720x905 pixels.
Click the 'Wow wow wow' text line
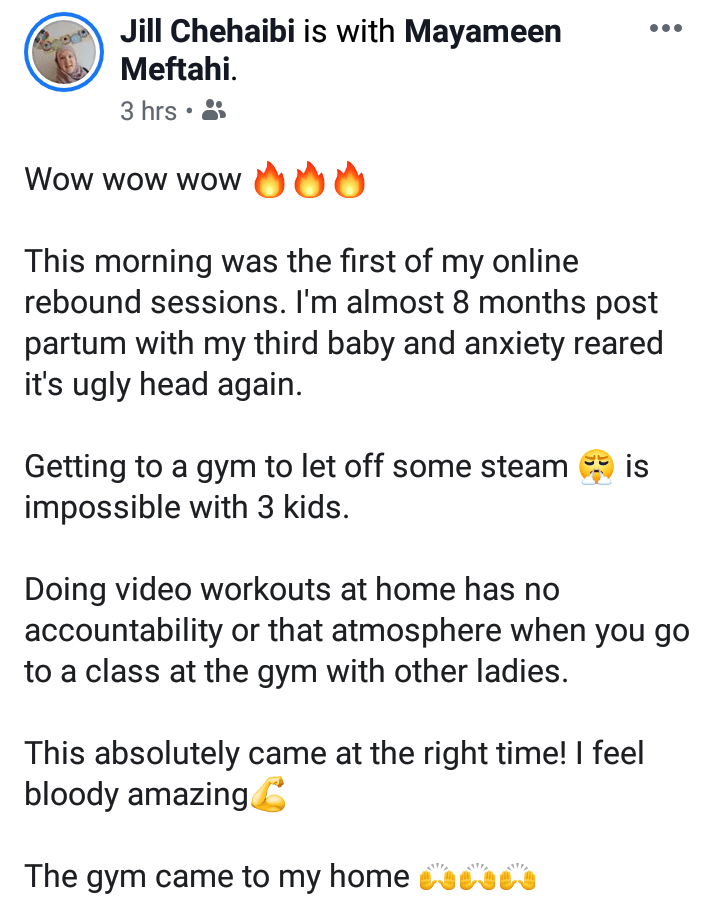pyautogui.click(x=133, y=179)
